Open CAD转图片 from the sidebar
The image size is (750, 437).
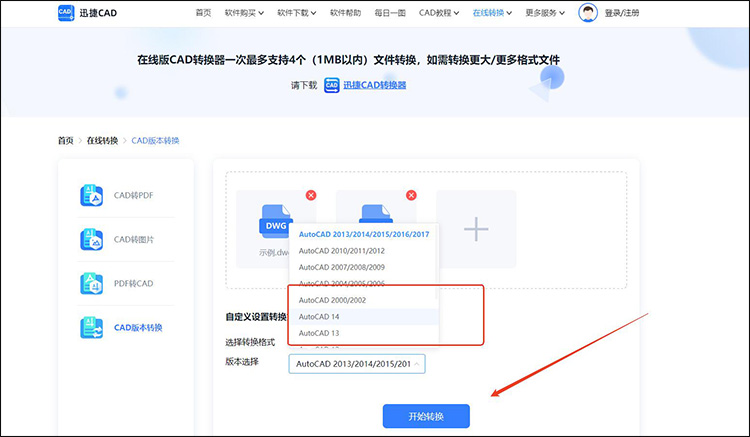coord(133,240)
